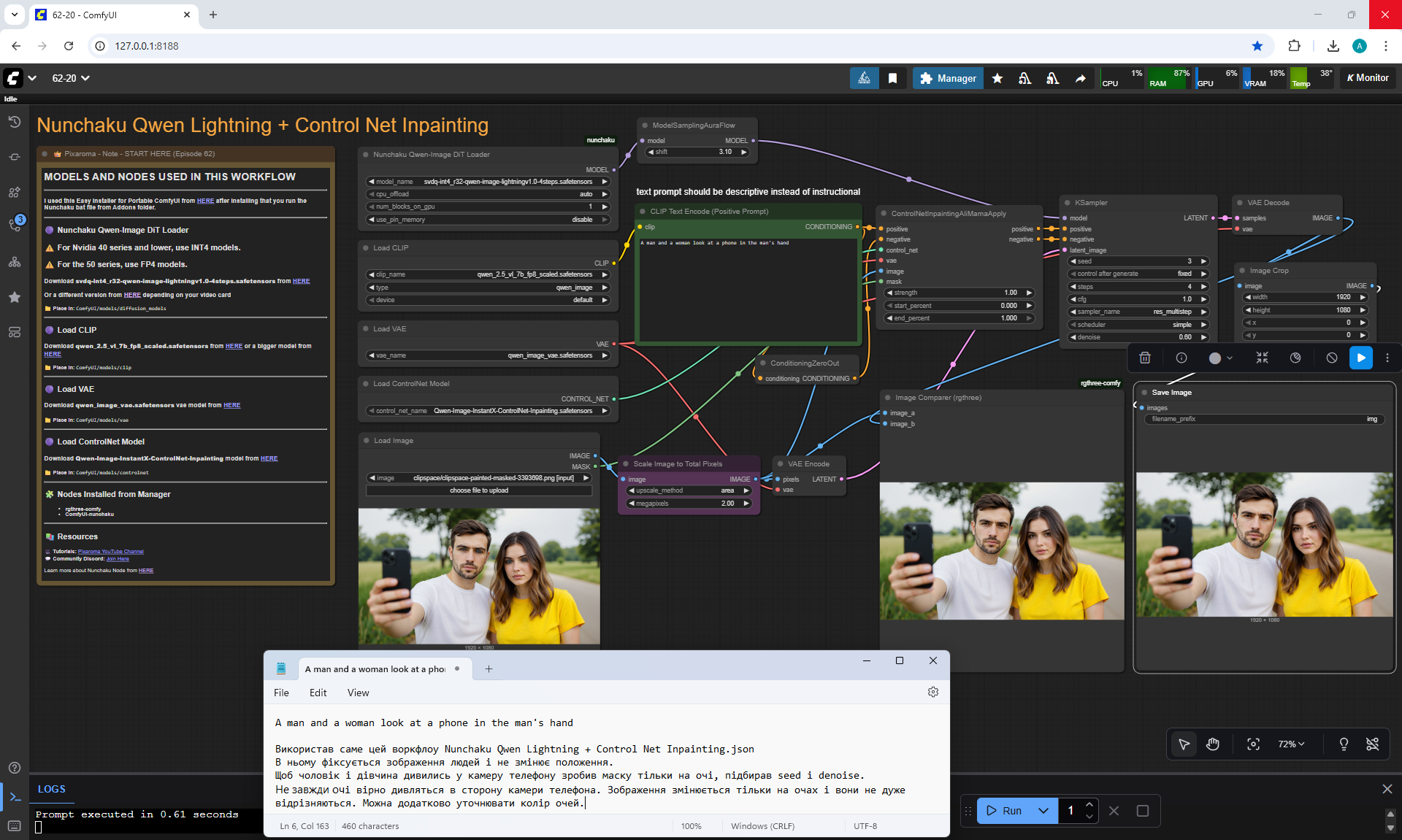This screenshot has height=840, width=1402.
Task: Click fit view icon on canvas toolbar
Action: (x=1253, y=744)
